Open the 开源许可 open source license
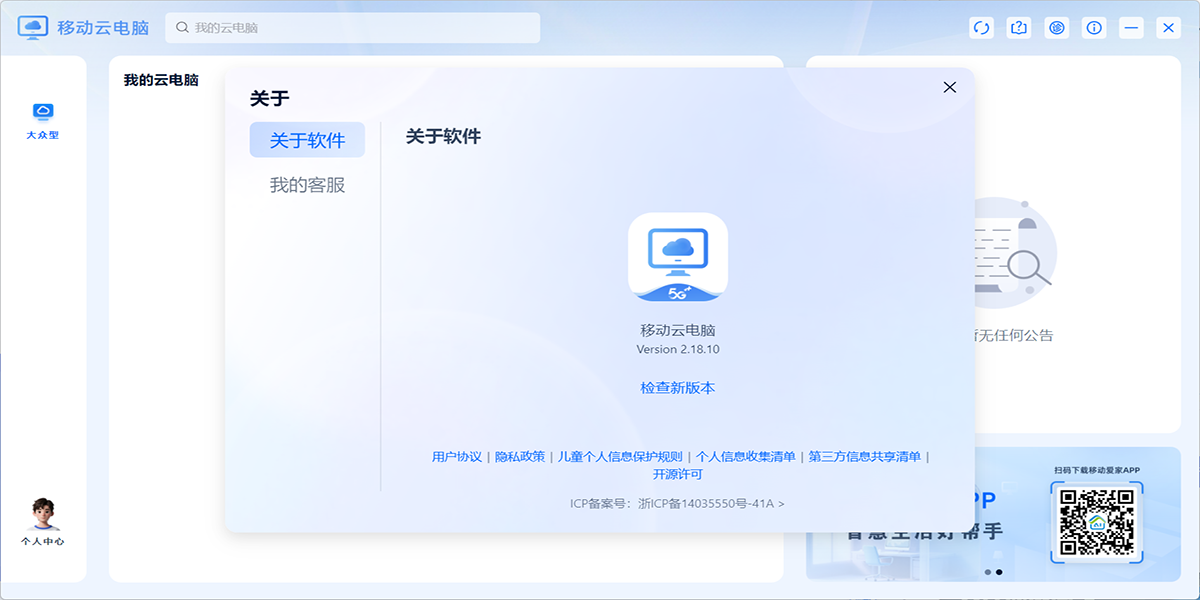 coord(678,474)
